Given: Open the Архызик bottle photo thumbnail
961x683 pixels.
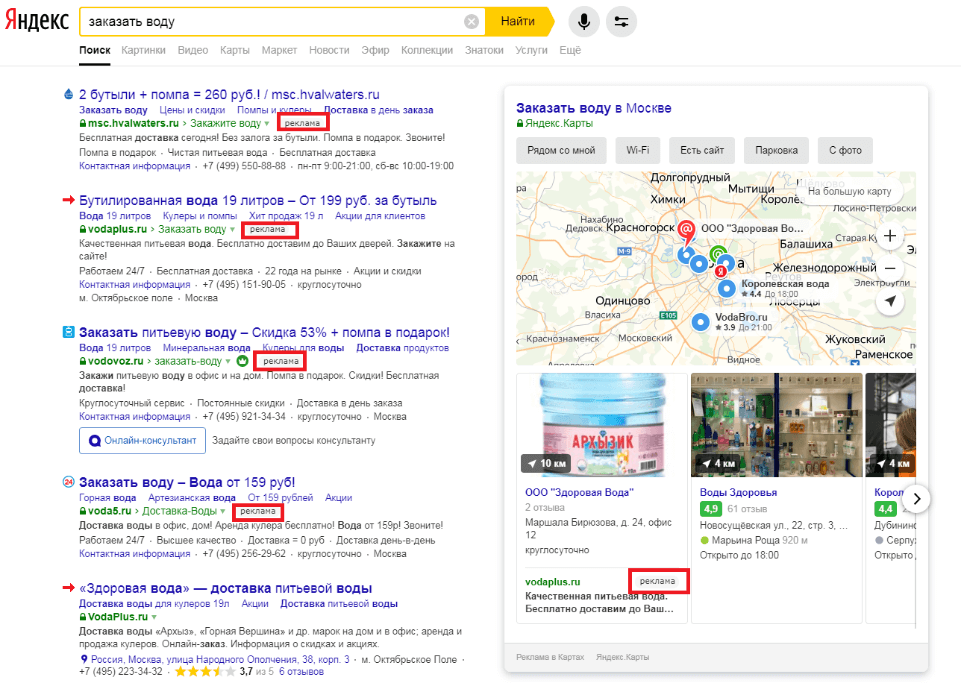Looking at the screenshot, I should [x=602, y=425].
